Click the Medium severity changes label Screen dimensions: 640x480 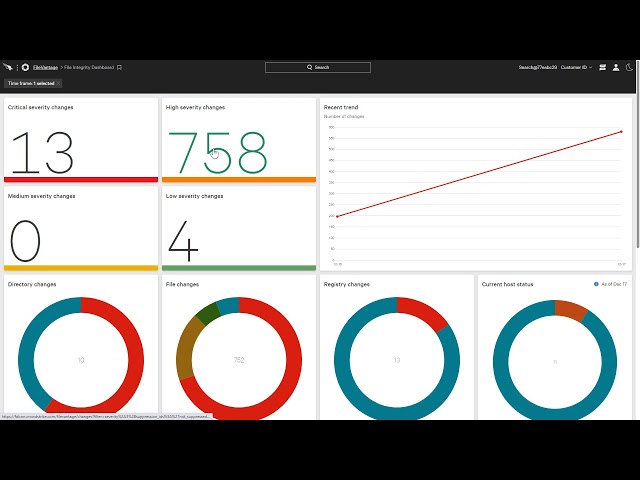click(x=42, y=196)
